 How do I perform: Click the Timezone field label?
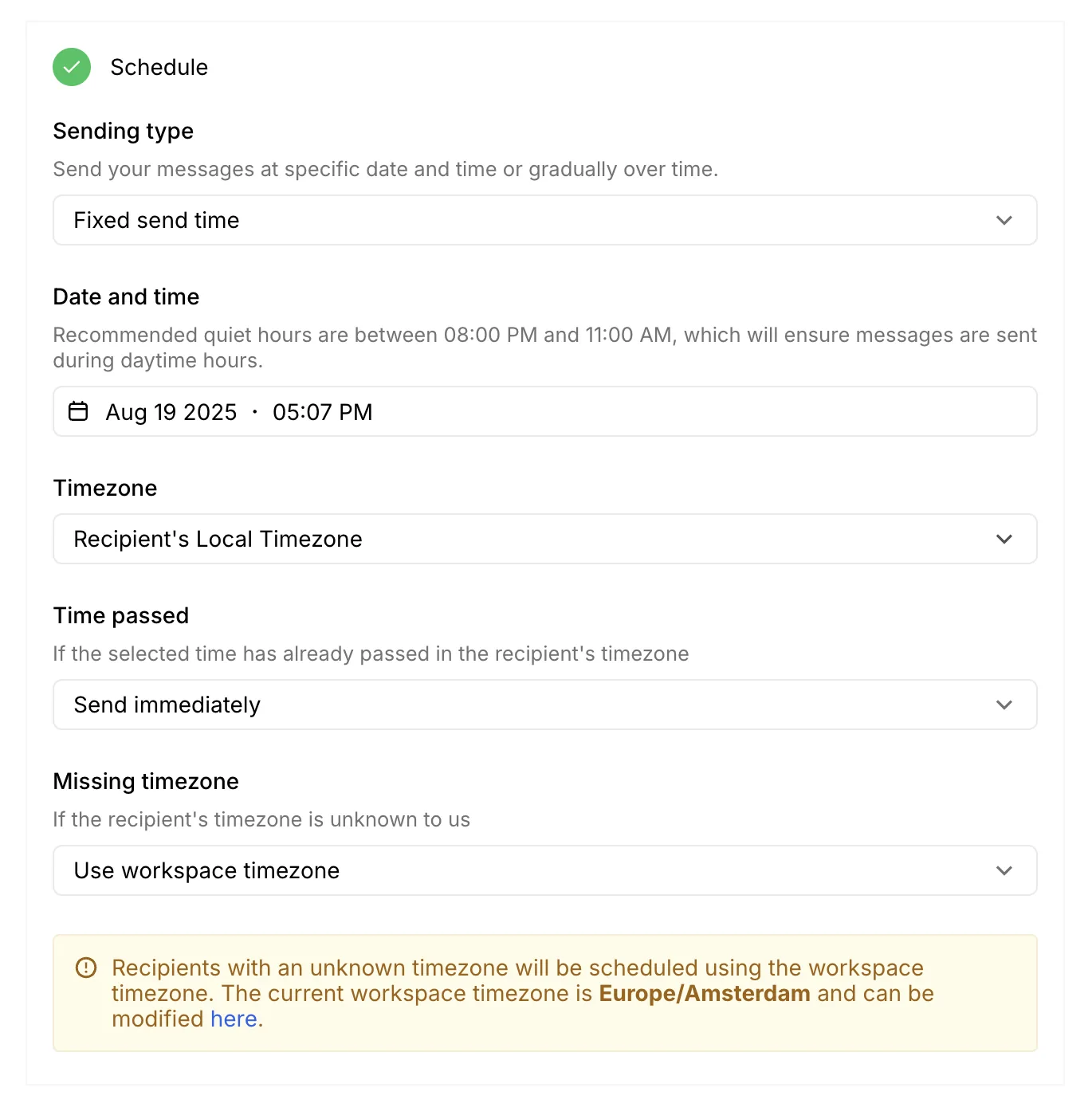[x=105, y=488]
